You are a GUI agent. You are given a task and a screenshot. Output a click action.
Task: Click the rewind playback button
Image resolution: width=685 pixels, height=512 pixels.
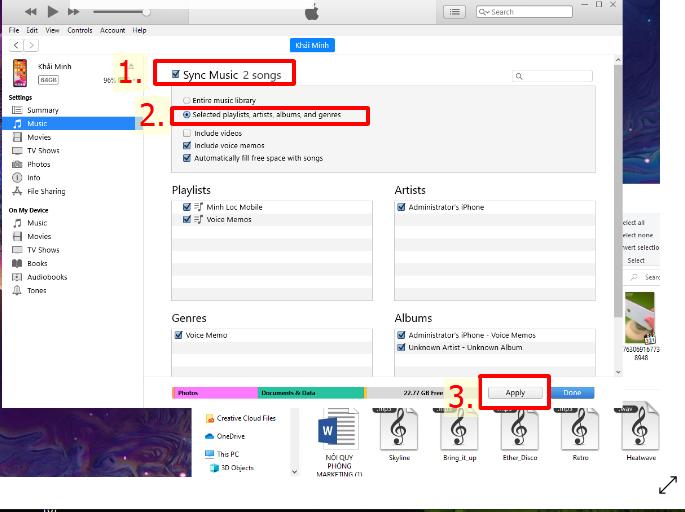30,12
